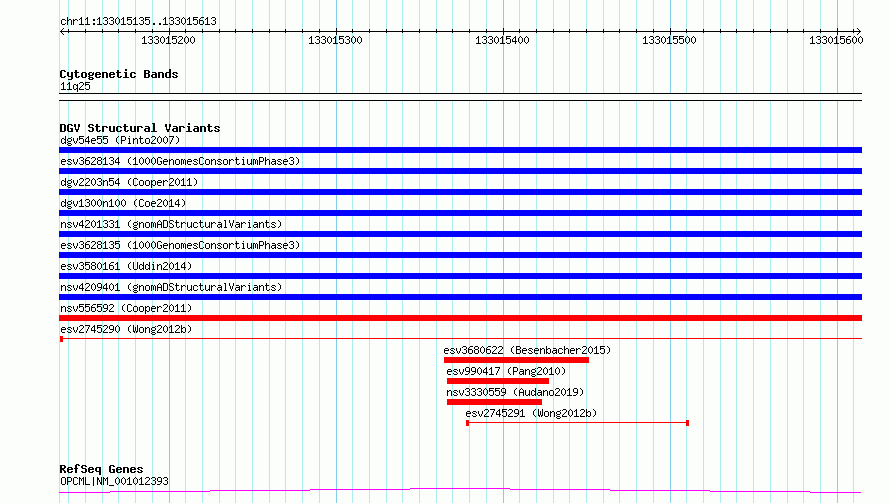Viewport: 890px width, 503px height.
Task: Click ruler position 133015300
Action: pos(335,40)
